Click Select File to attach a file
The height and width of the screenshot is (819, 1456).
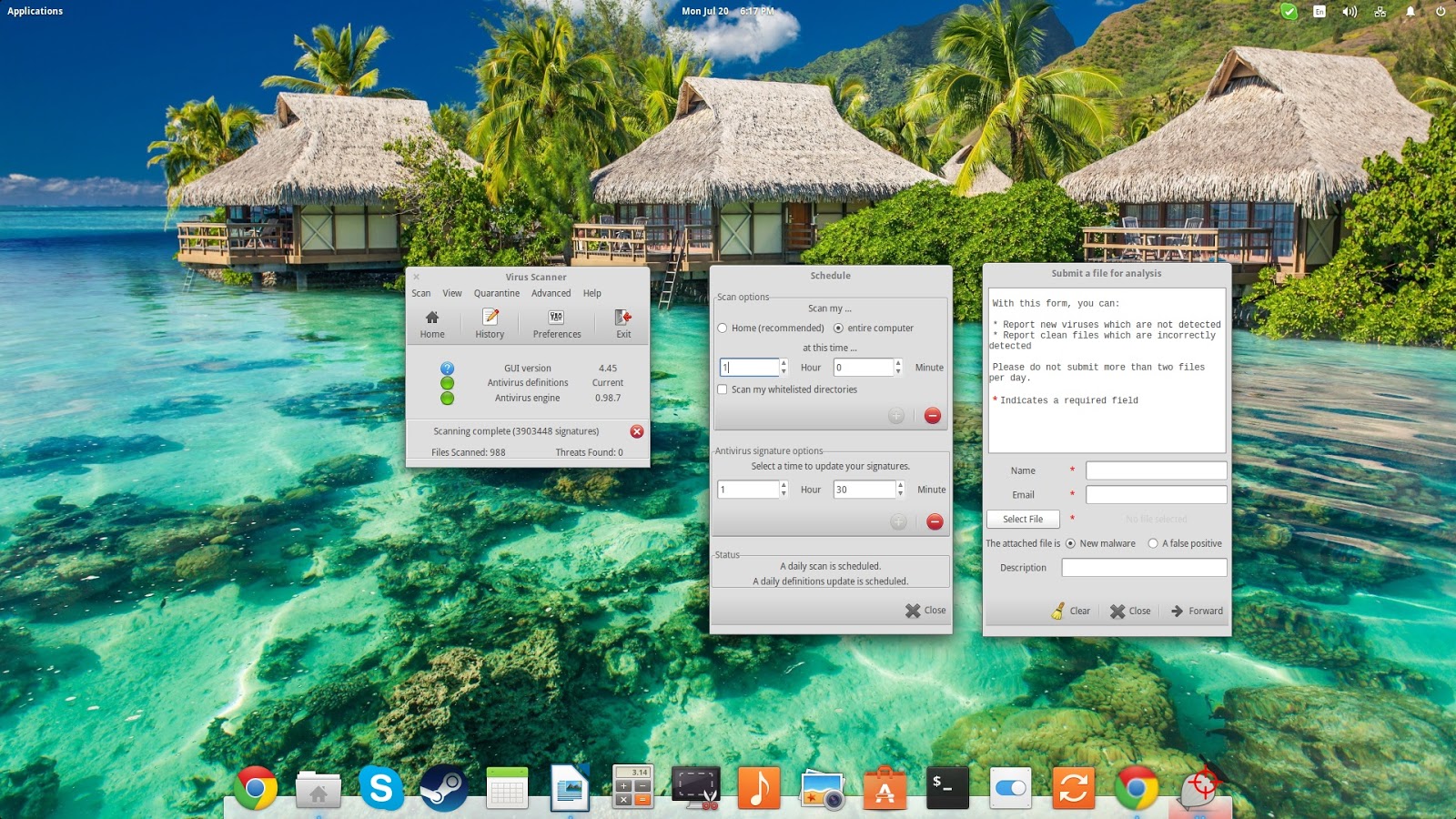[1023, 519]
